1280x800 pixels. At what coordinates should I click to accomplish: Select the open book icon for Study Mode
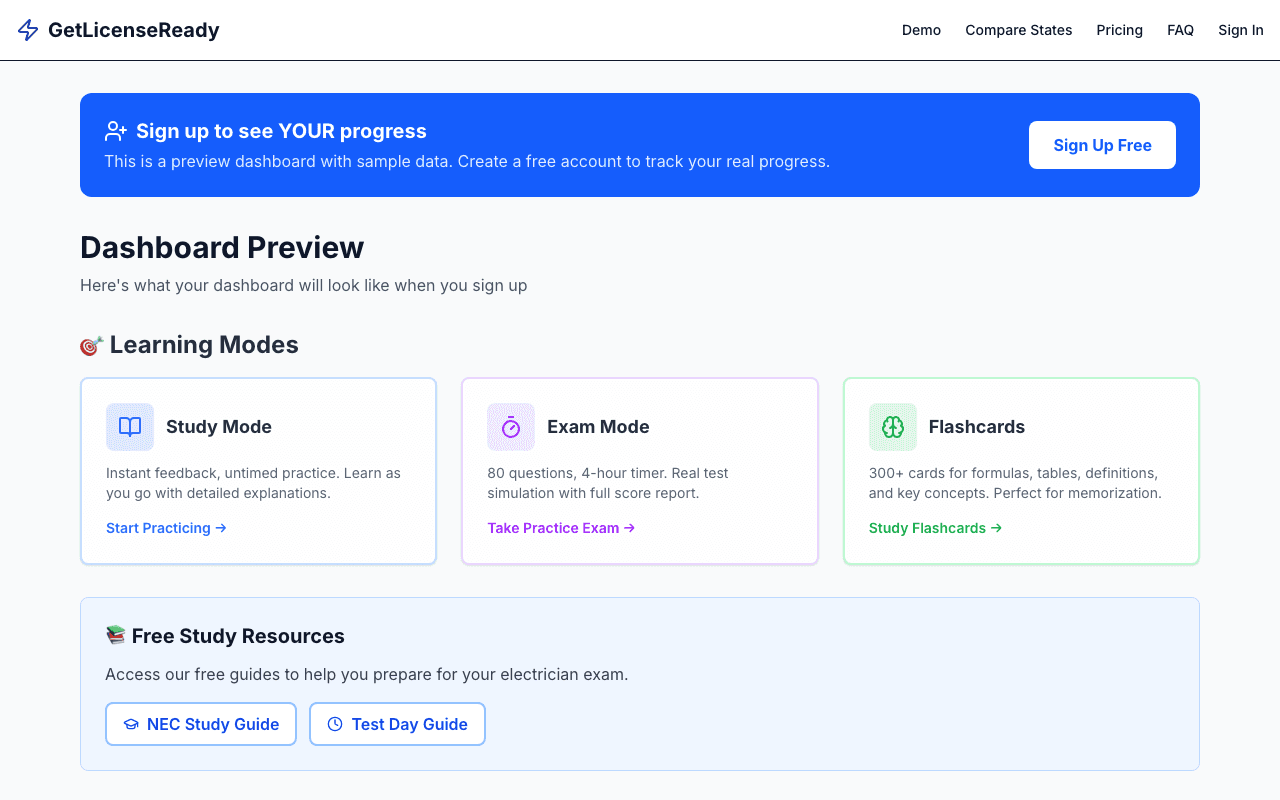(129, 427)
